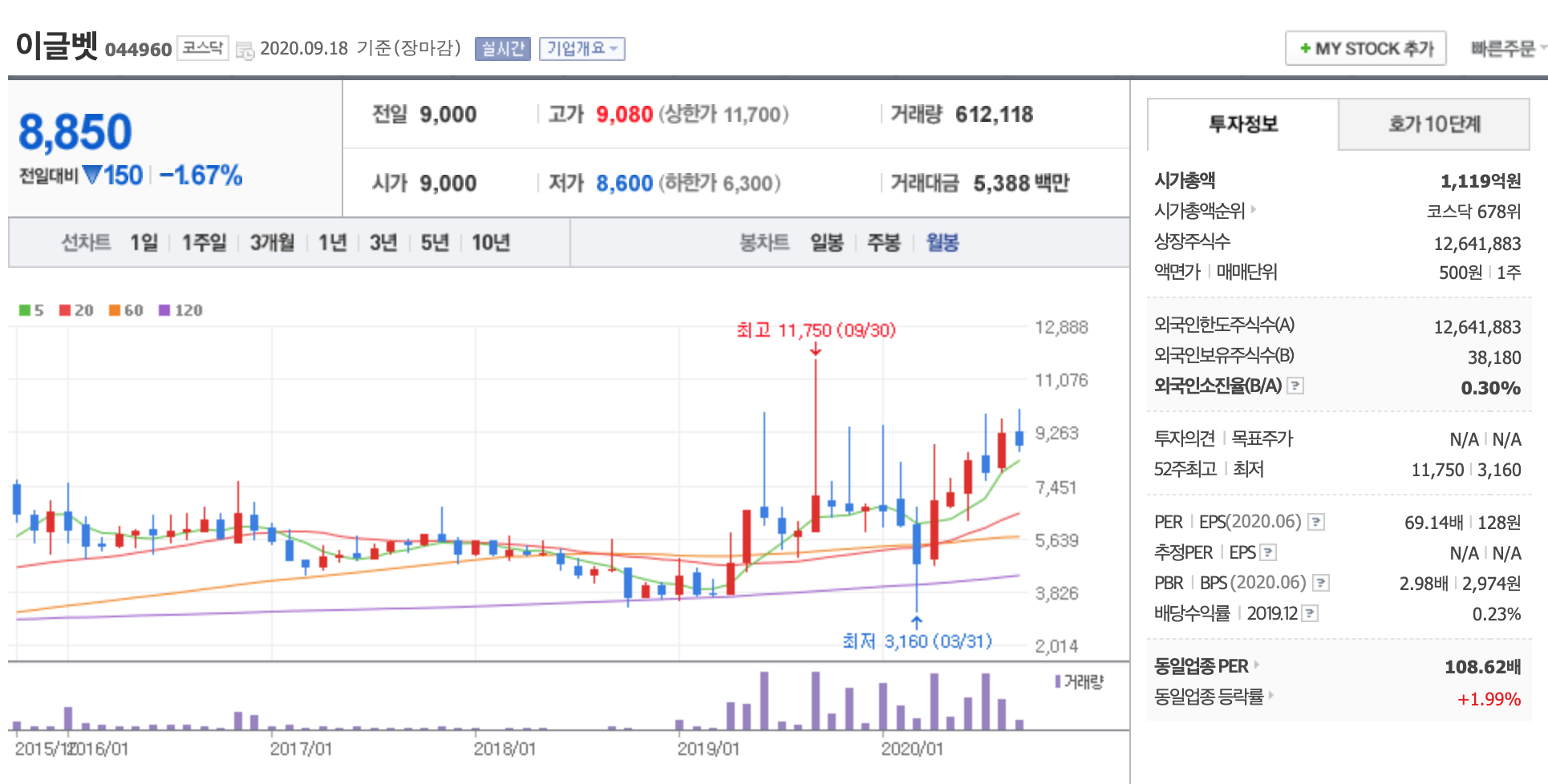This screenshot has height=784, width=1548.
Task: Select the 10년 line chart
Action: pyautogui.click(x=491, y=242)
